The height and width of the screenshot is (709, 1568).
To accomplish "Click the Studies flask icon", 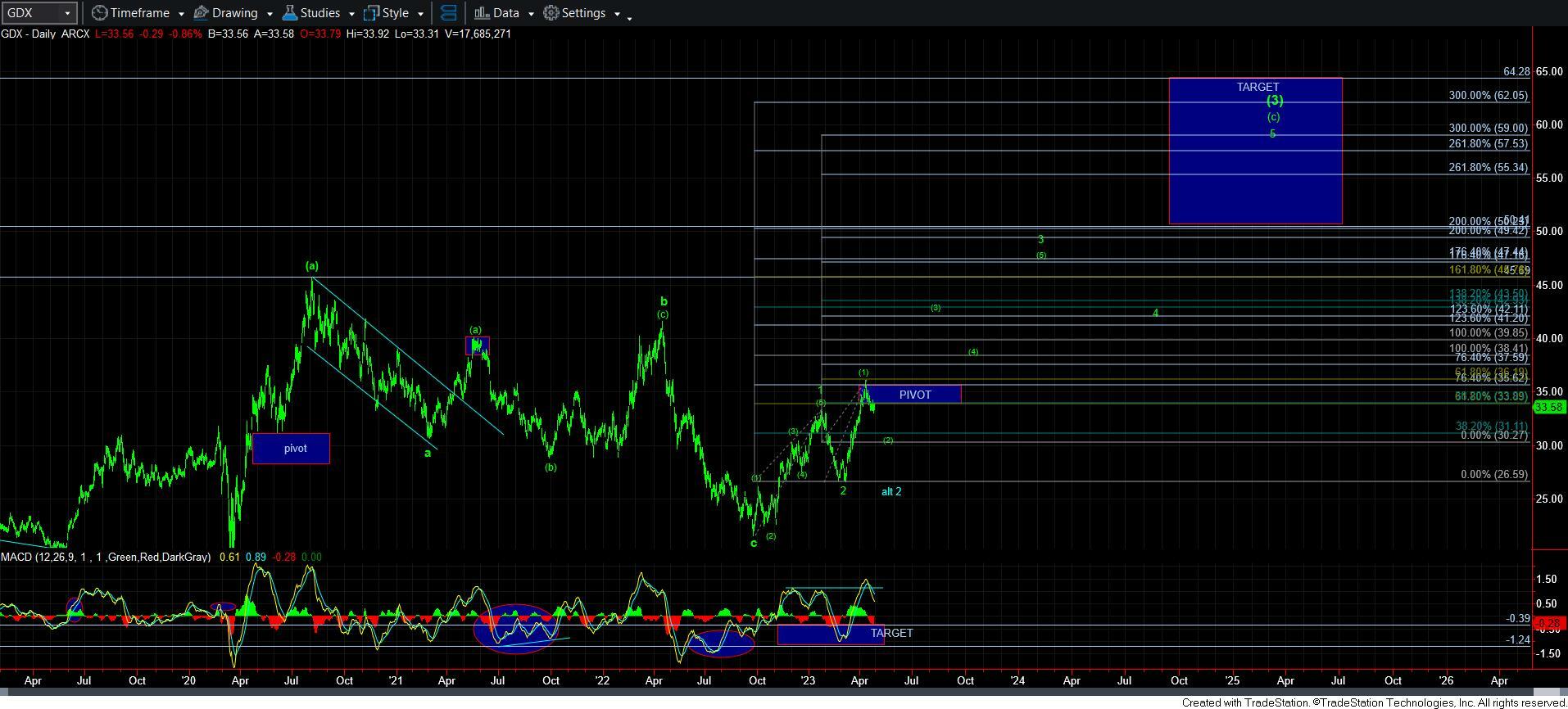I will [289, 13].
